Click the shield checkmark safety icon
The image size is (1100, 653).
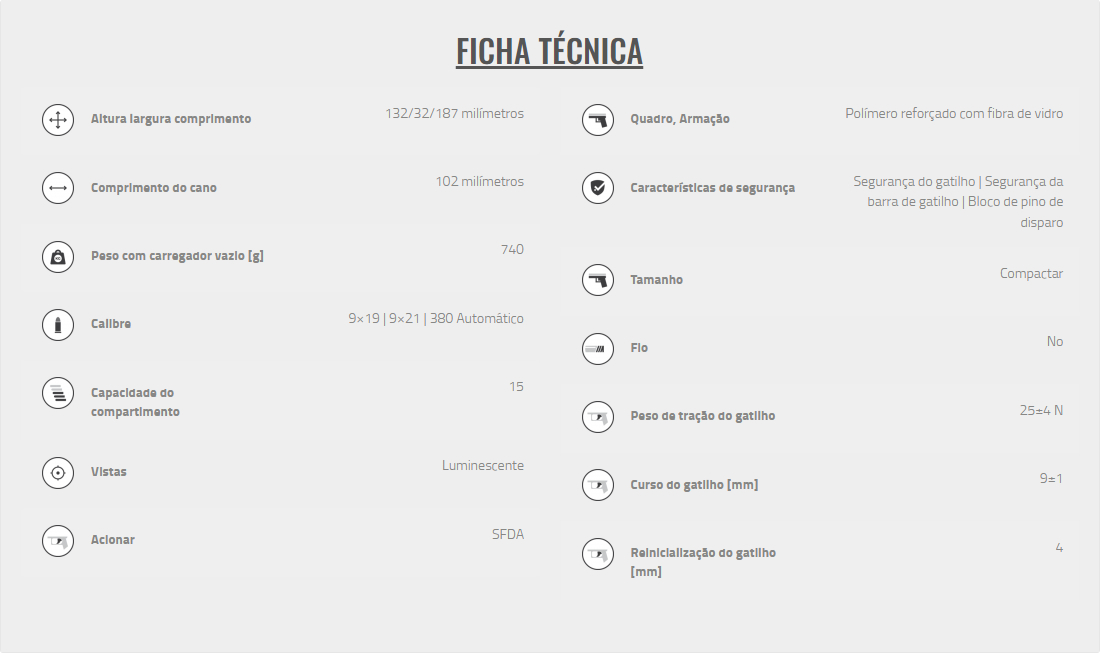coord(598,188)
